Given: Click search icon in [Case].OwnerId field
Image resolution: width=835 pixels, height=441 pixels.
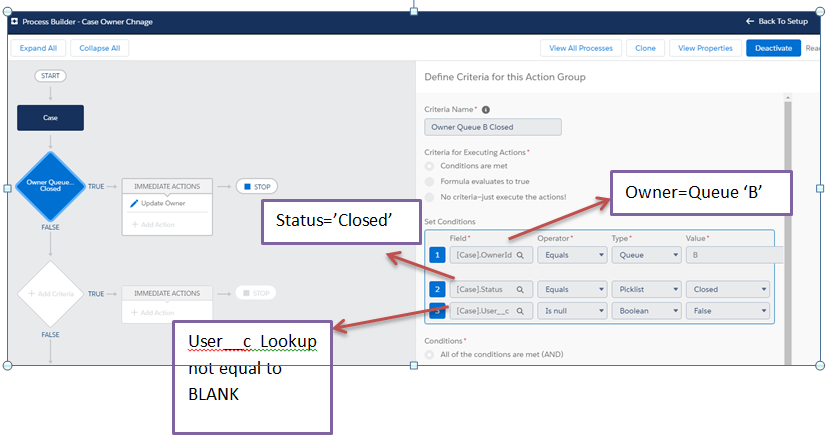Looking at the screenshot, I should pyautogui.click(x=520, y=255).
